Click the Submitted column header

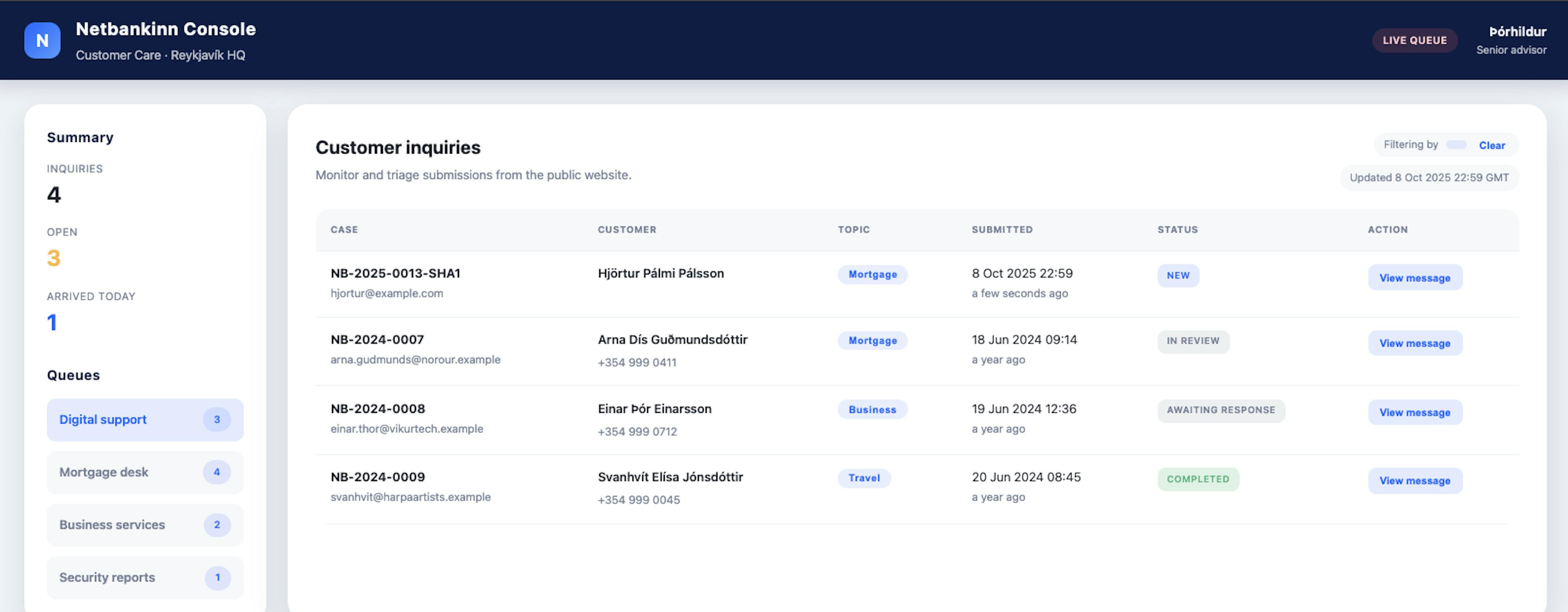point(1001,230)
